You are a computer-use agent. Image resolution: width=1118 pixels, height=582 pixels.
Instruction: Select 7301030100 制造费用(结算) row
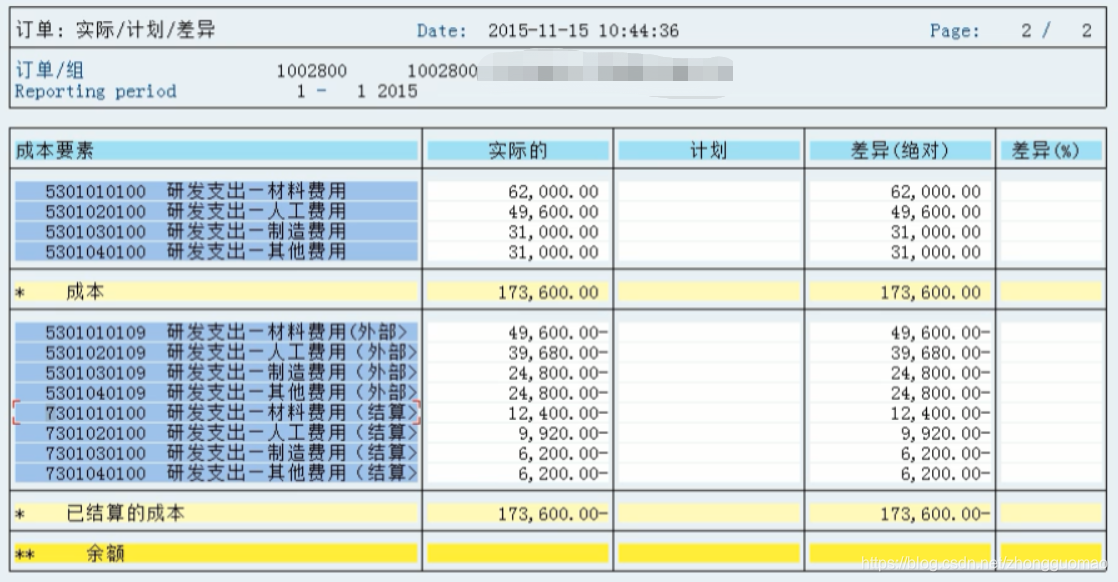point(216,453)
